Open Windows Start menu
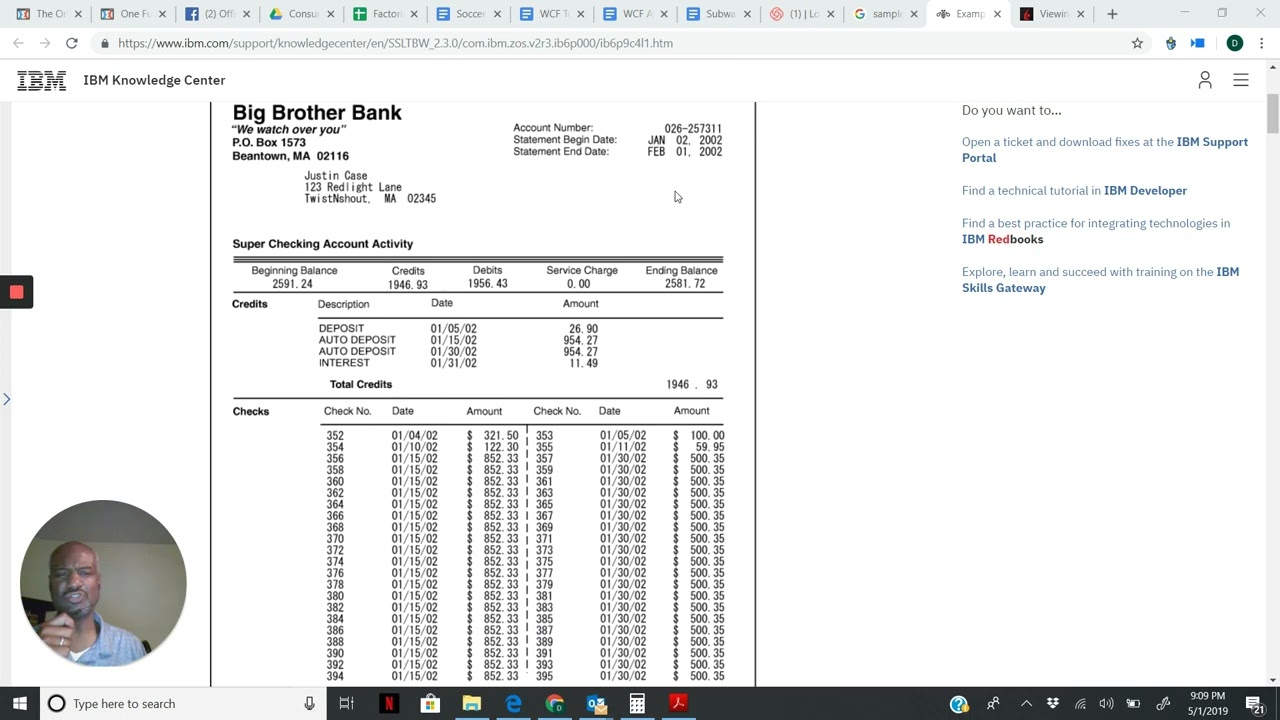 tap(20, 704)
